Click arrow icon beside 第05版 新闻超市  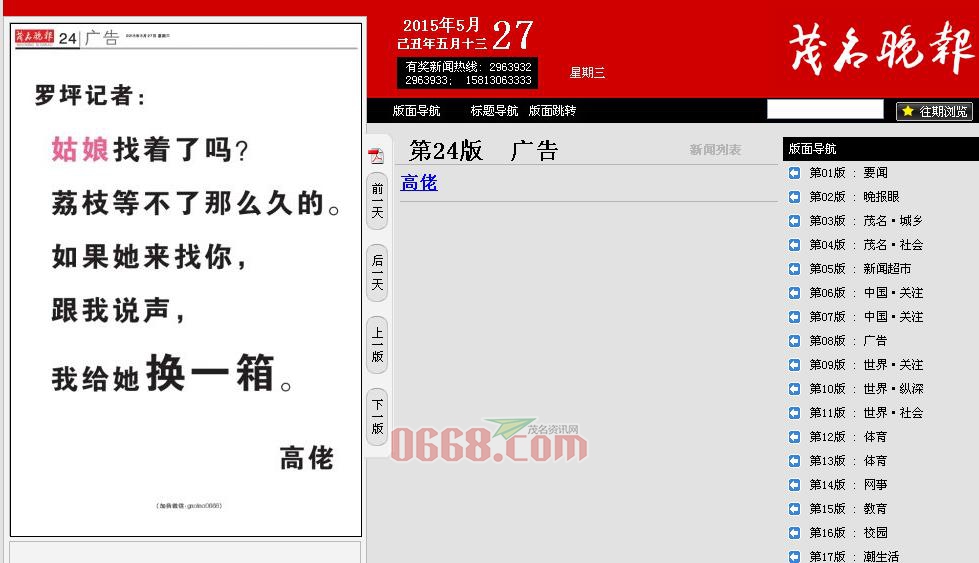[x=794, y=269]
